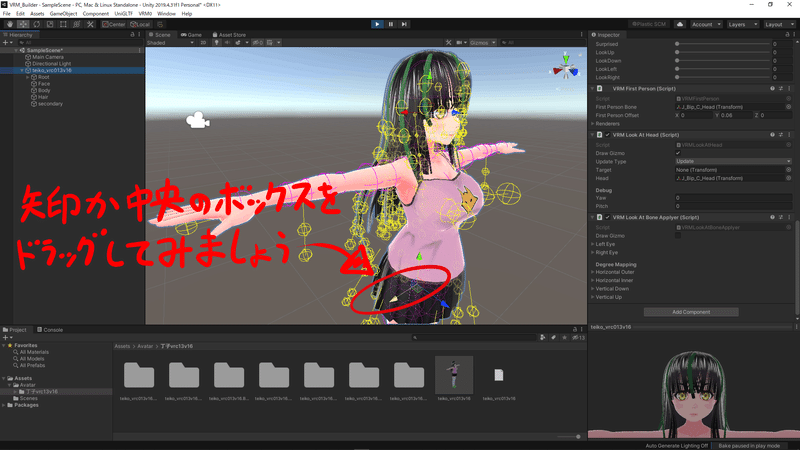Screen dimensions: 800x450
Task: Open the Shaded draw mode dropdown
Action: [170, 43]
